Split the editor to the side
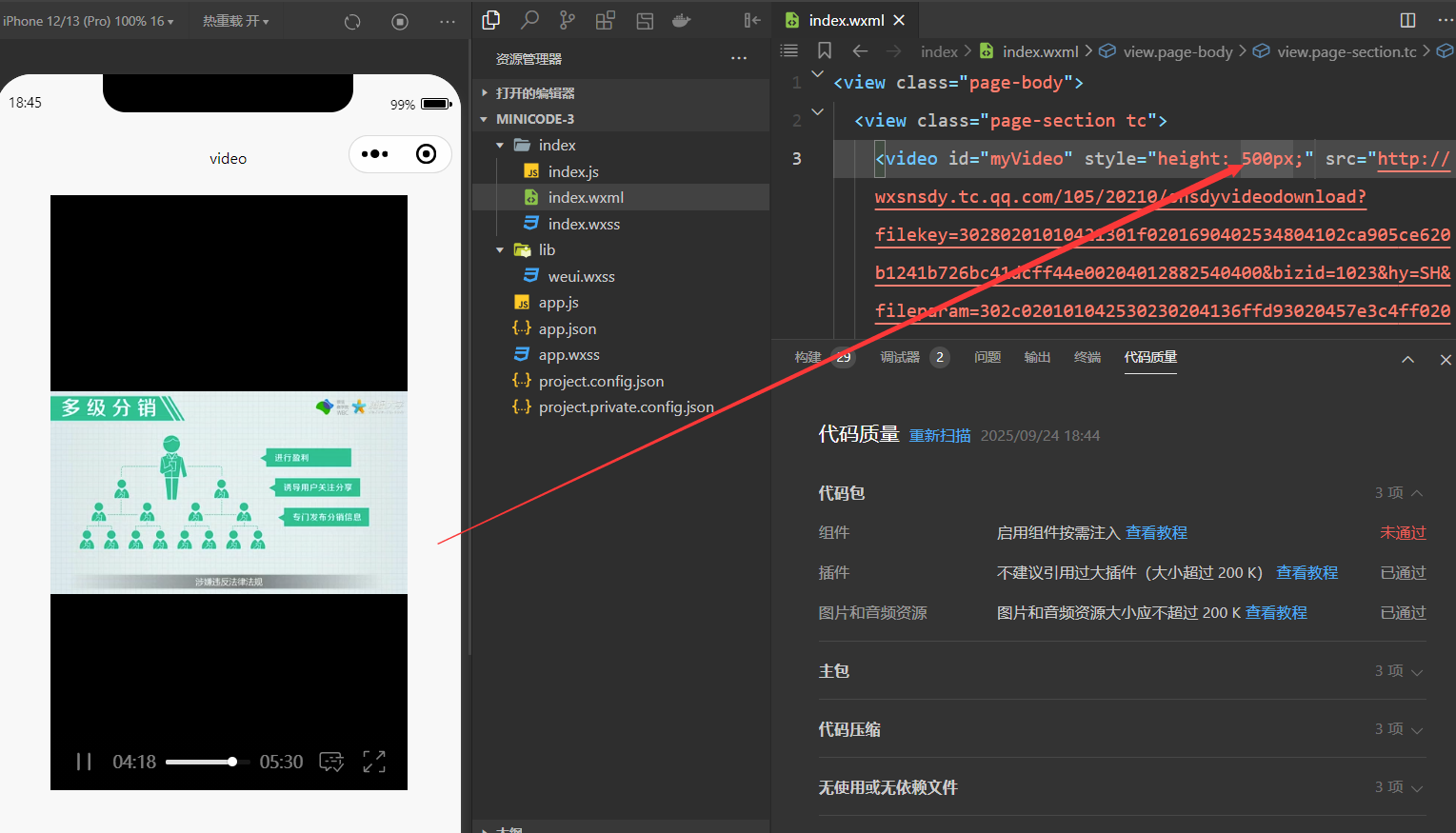This screenshot has height=833, width=1456. [1407, 20]
